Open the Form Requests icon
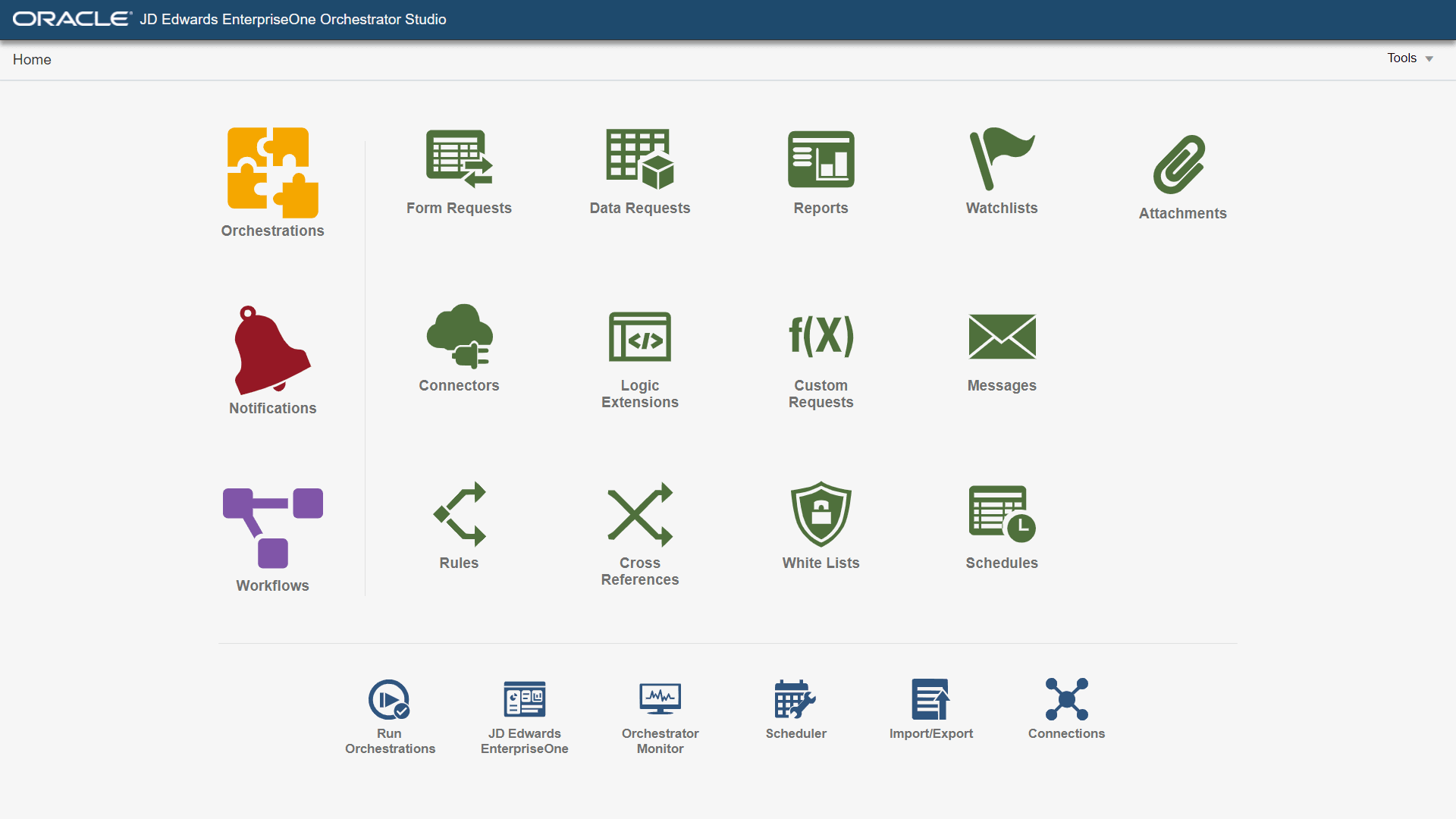 tap(459, 159)
